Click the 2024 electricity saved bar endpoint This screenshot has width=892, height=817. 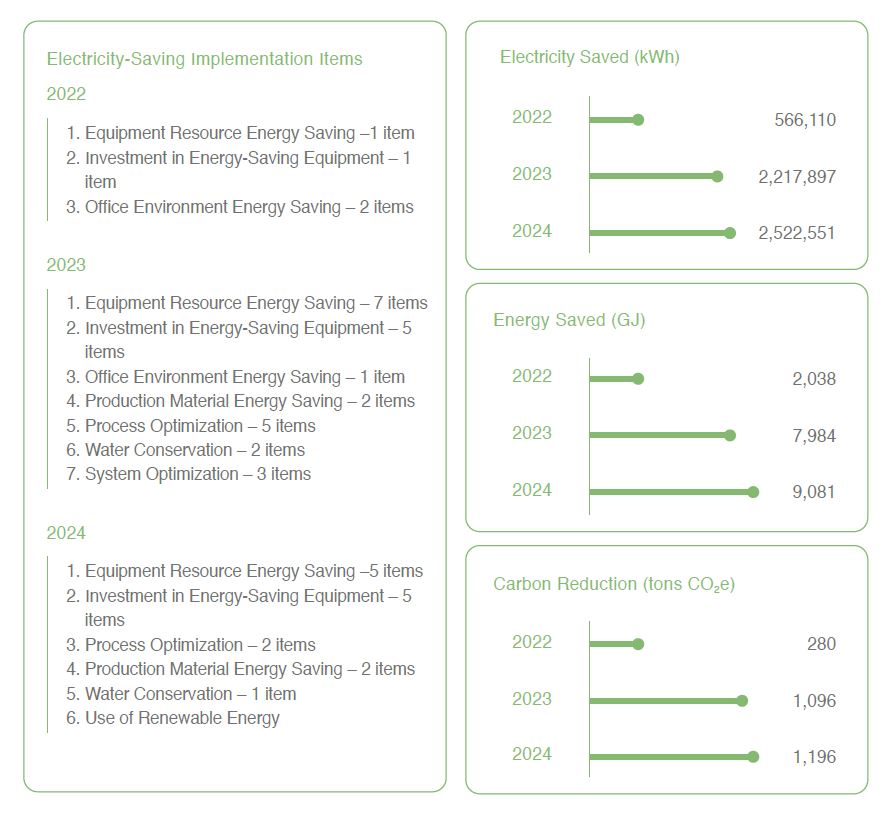pyautogui.click(x=730, y=233)
